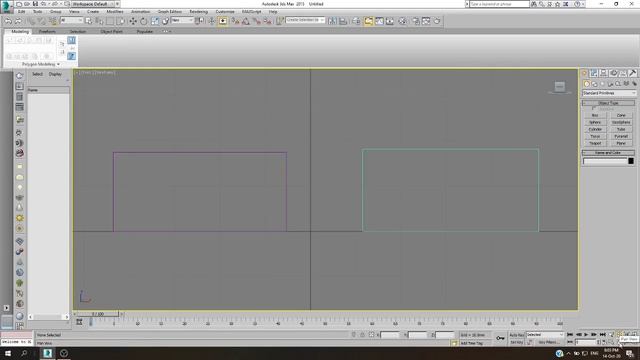Open the Edit menu

[x=22, y=12]
